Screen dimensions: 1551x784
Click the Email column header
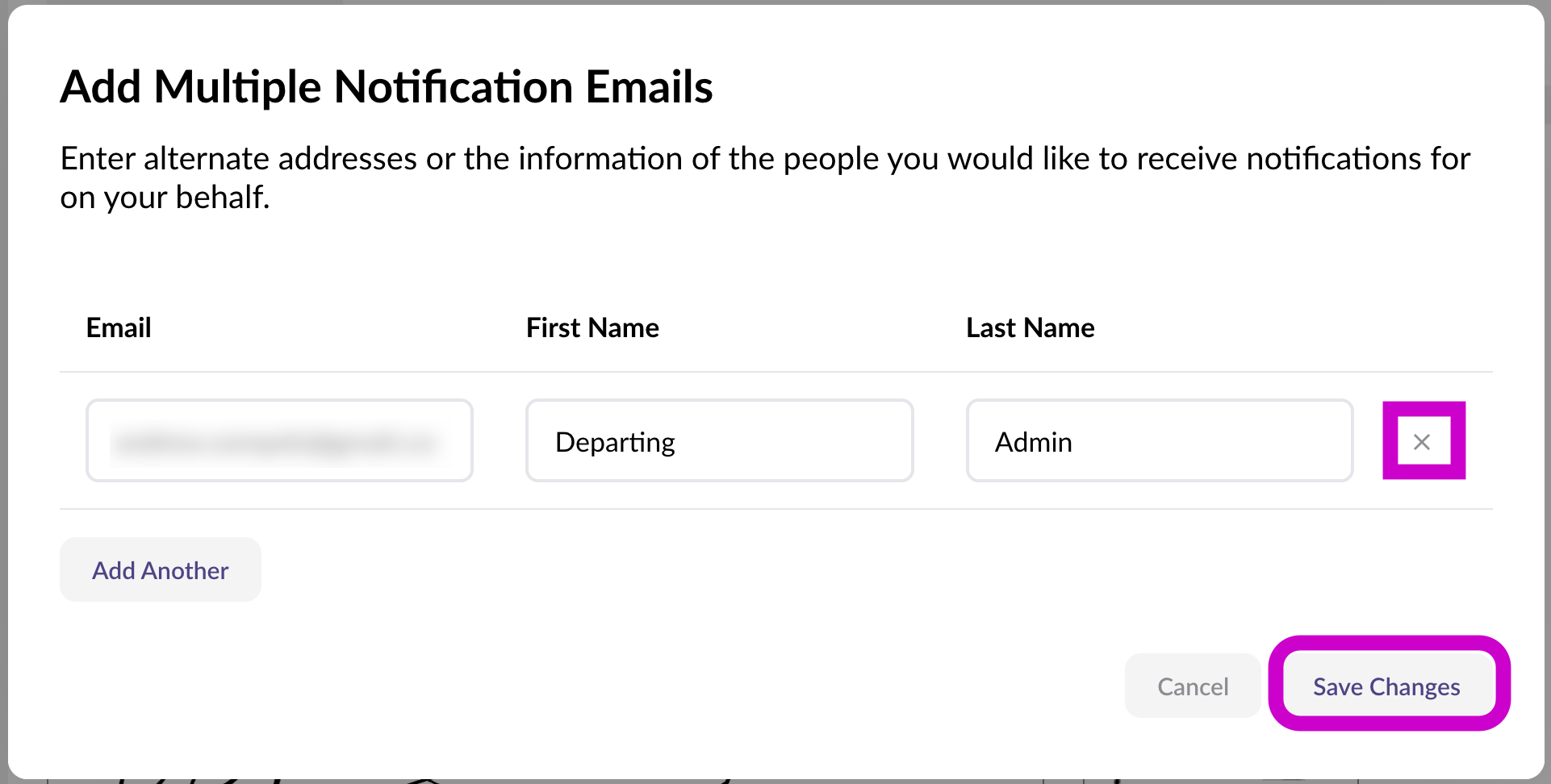coord(119,327)
